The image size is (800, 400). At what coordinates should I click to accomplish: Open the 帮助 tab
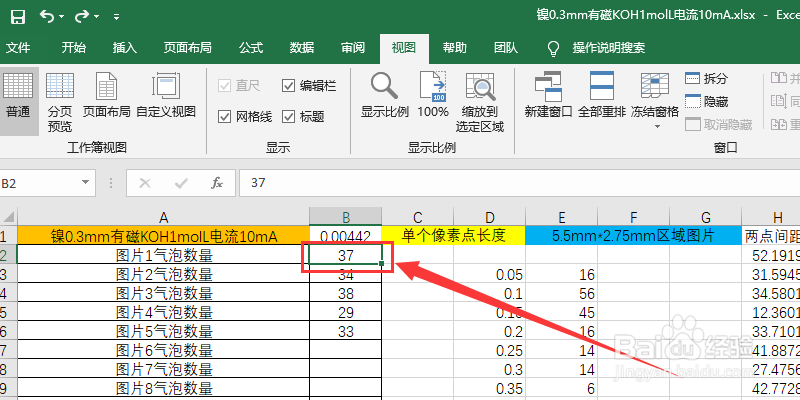point(455,48)
